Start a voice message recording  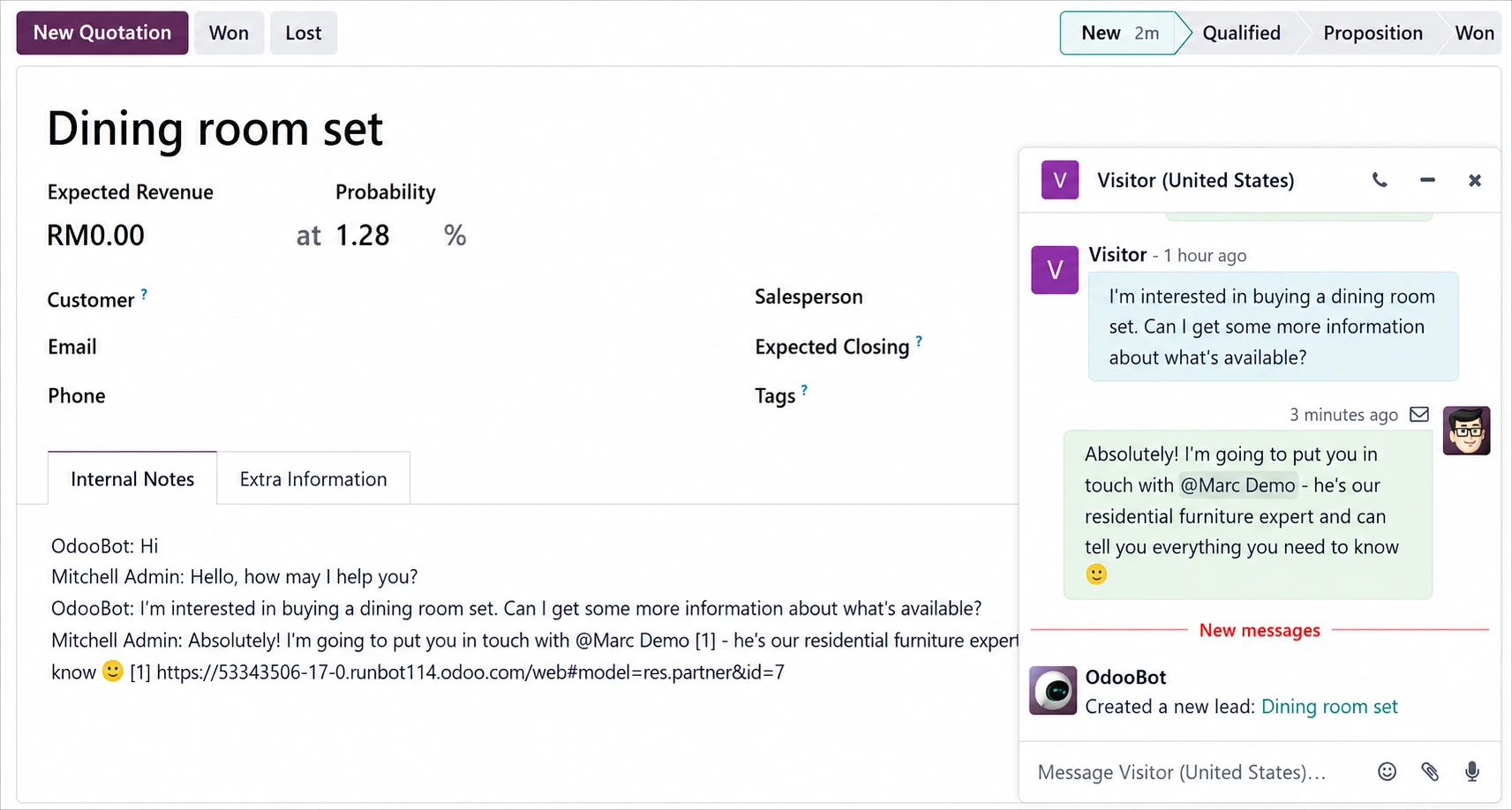1472,772
